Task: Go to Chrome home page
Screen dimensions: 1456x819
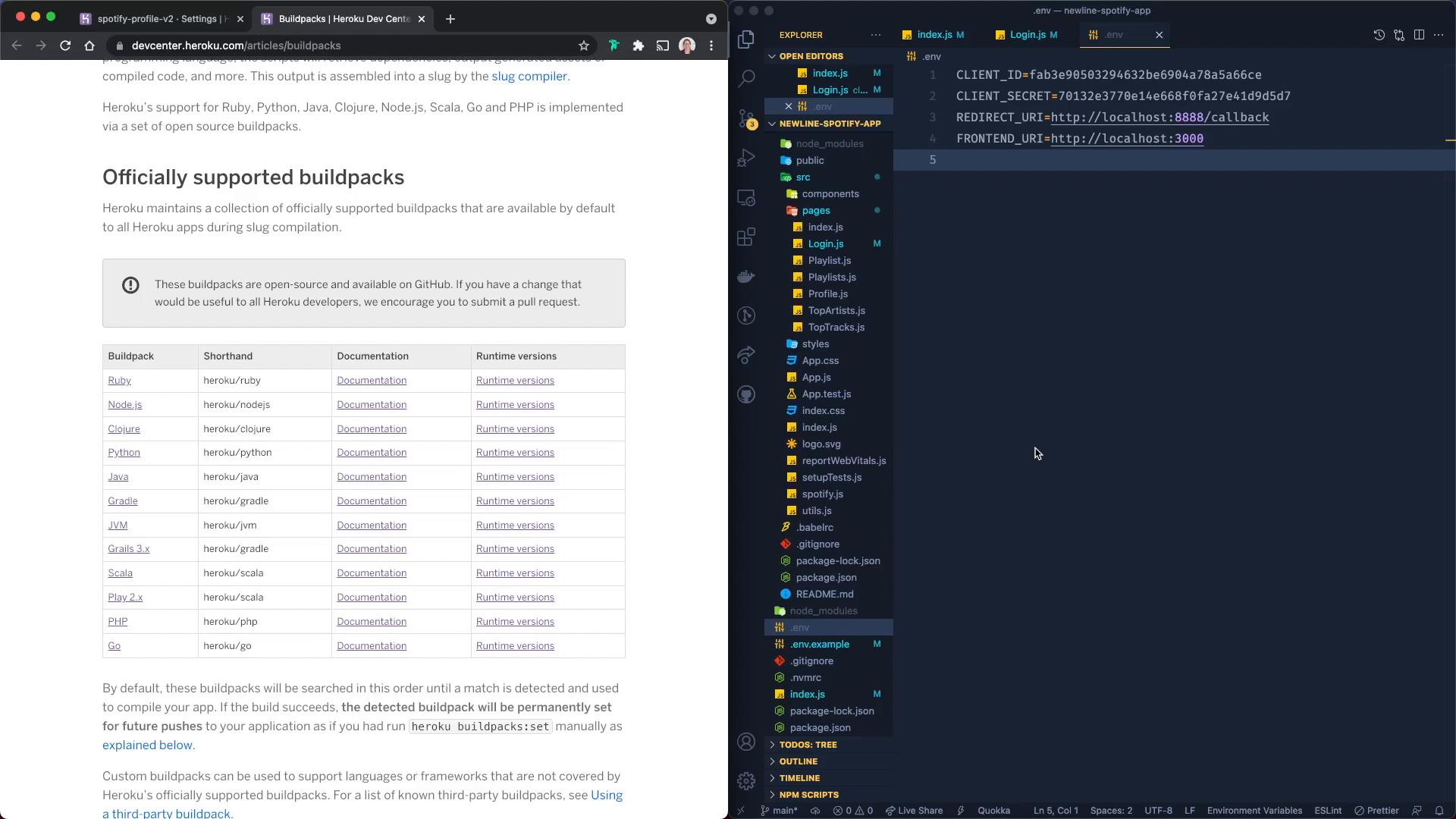Action: click(x=89, y=45)
